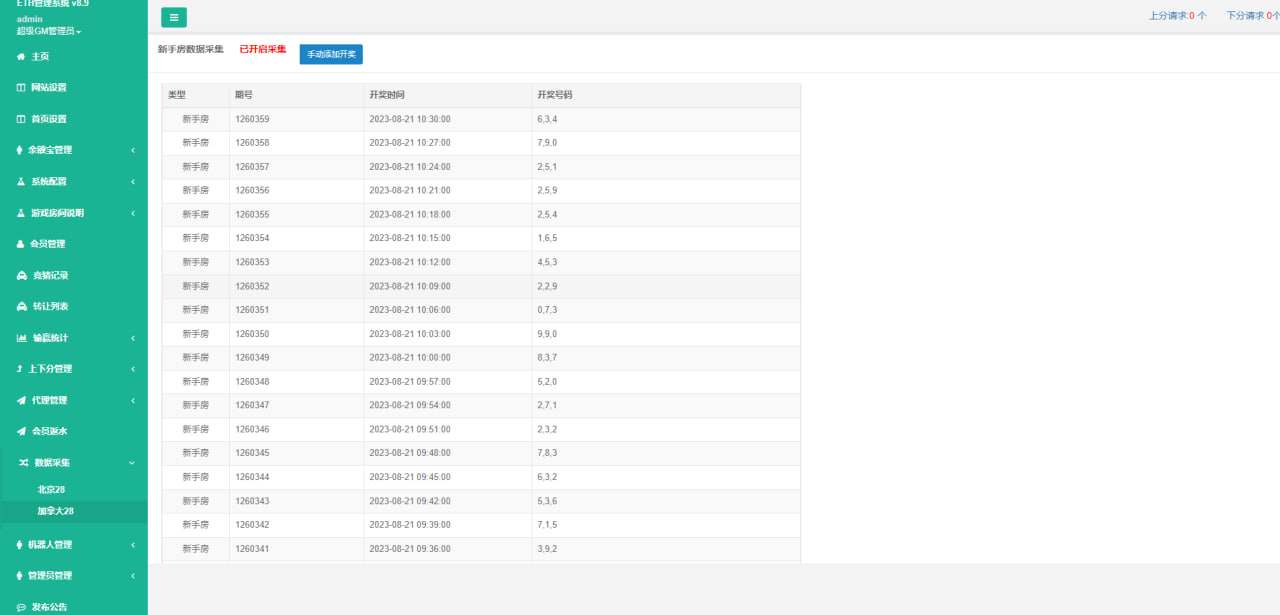Viewport: 1280px width, 615px height.
Task: Select issue number 1260355 cell
Action: [x=296, y=215]
